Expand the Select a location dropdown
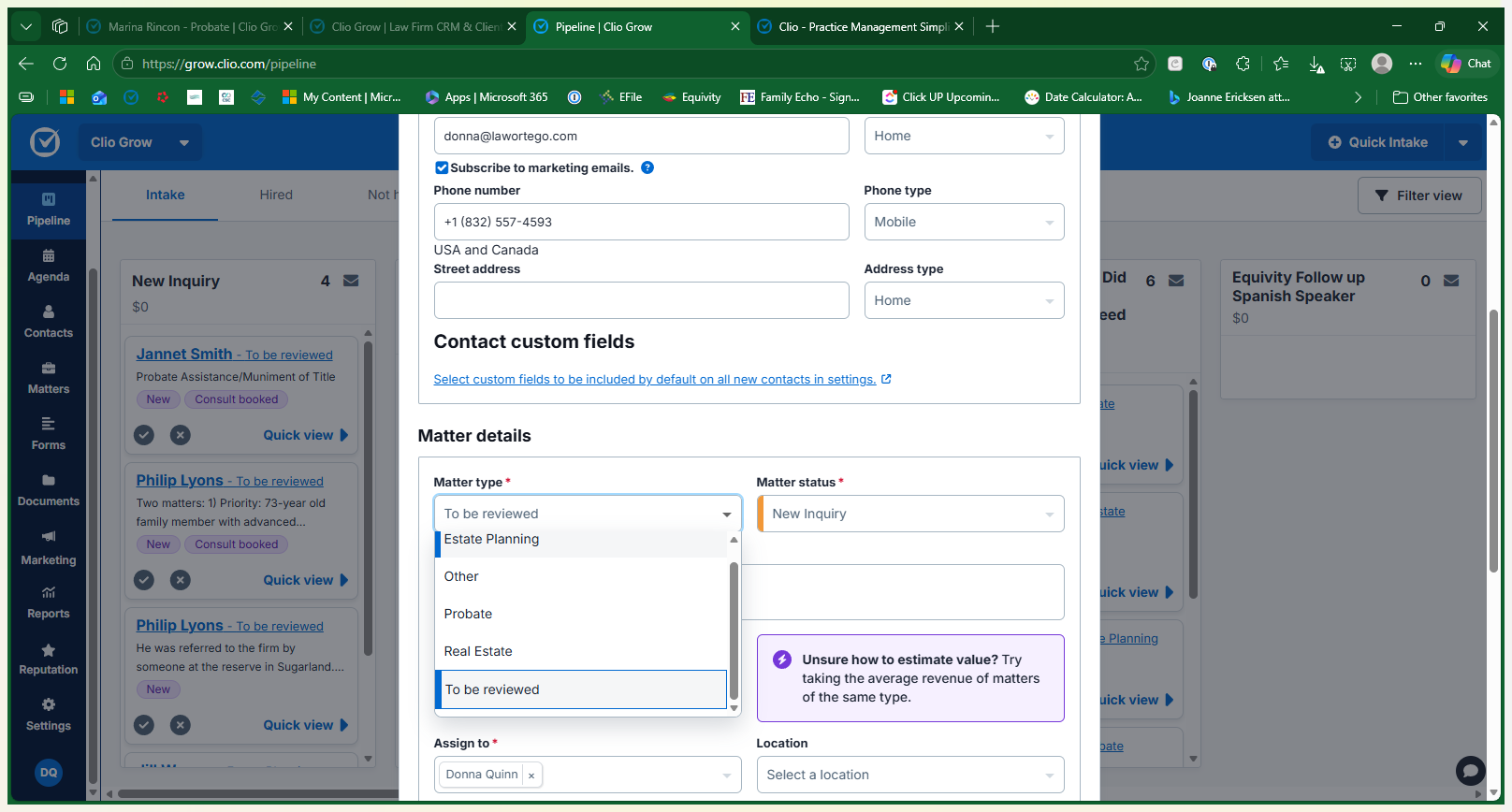1512x812 pixels. 910,775
